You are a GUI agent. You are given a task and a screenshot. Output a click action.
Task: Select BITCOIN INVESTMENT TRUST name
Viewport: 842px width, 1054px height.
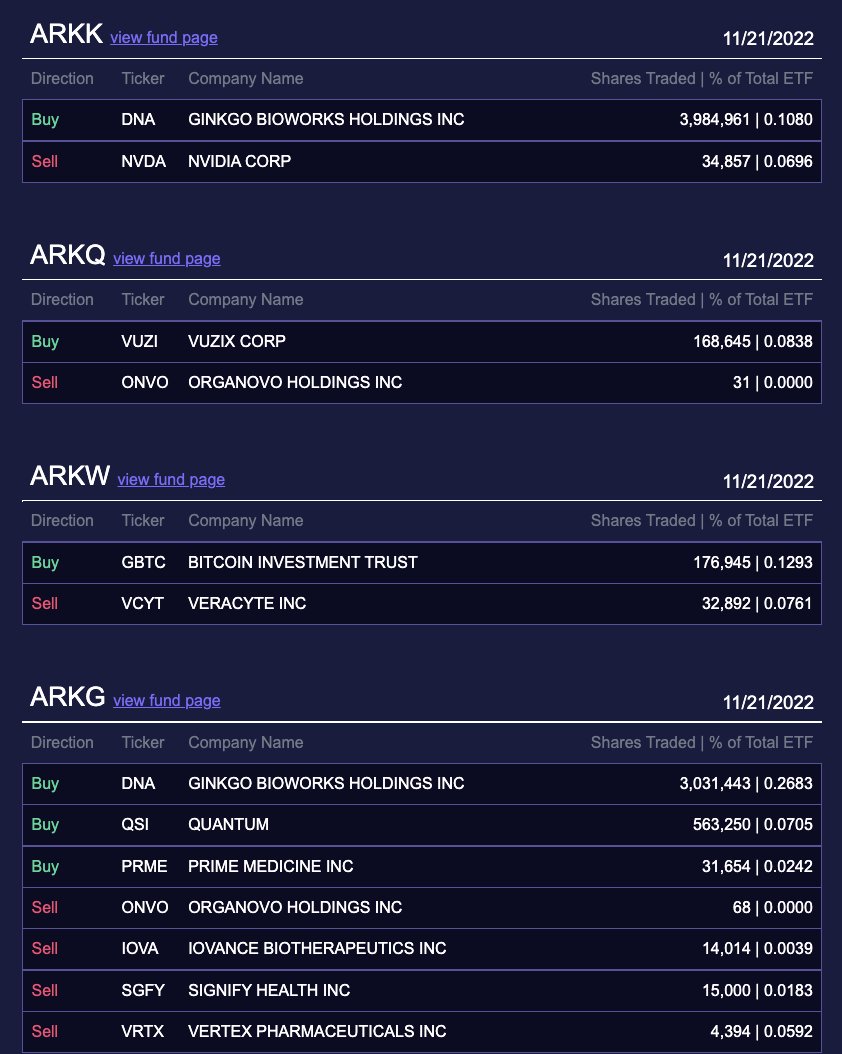(x=302, y=563)
